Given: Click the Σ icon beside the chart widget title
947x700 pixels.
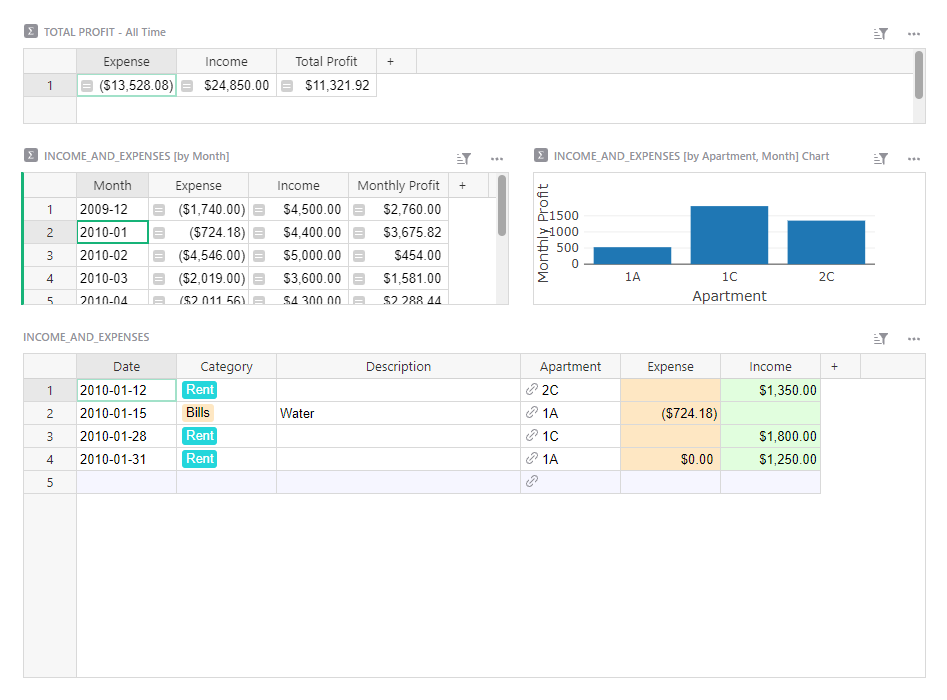Looking at the screenshot, I should coord(540,156).
